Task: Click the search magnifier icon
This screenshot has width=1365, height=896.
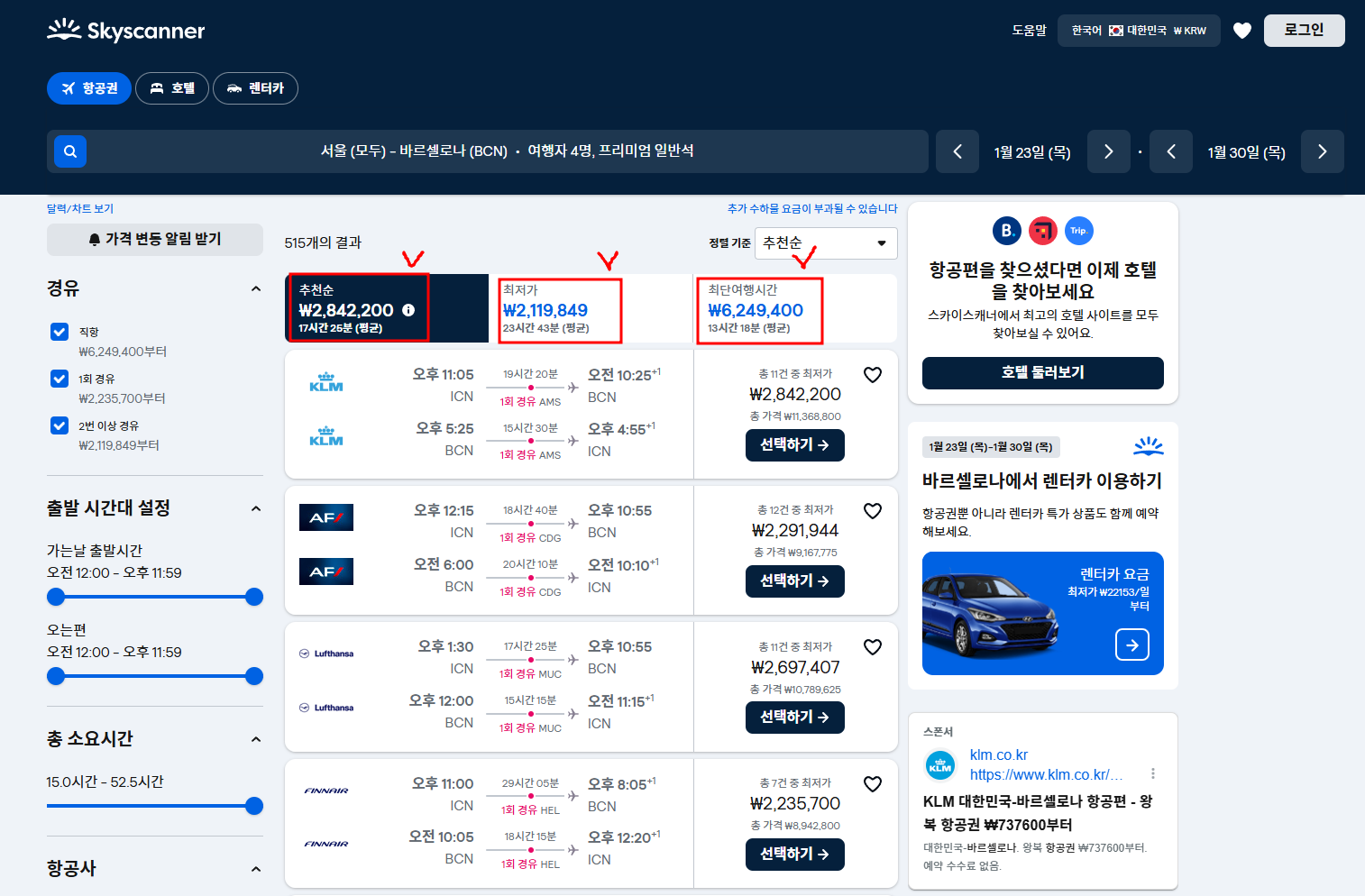Action: pos(69,151)
